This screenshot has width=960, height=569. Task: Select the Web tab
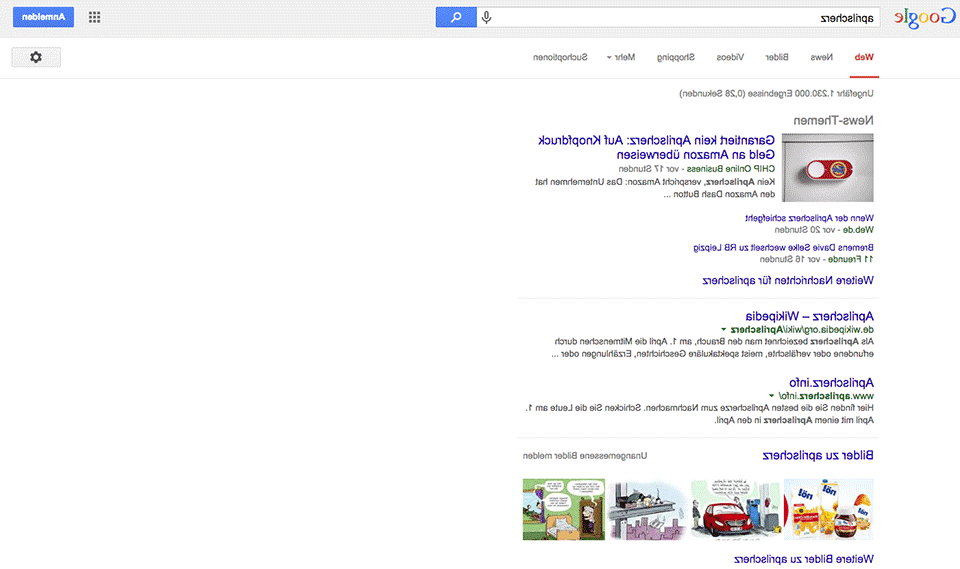click(x=864, y=57)
